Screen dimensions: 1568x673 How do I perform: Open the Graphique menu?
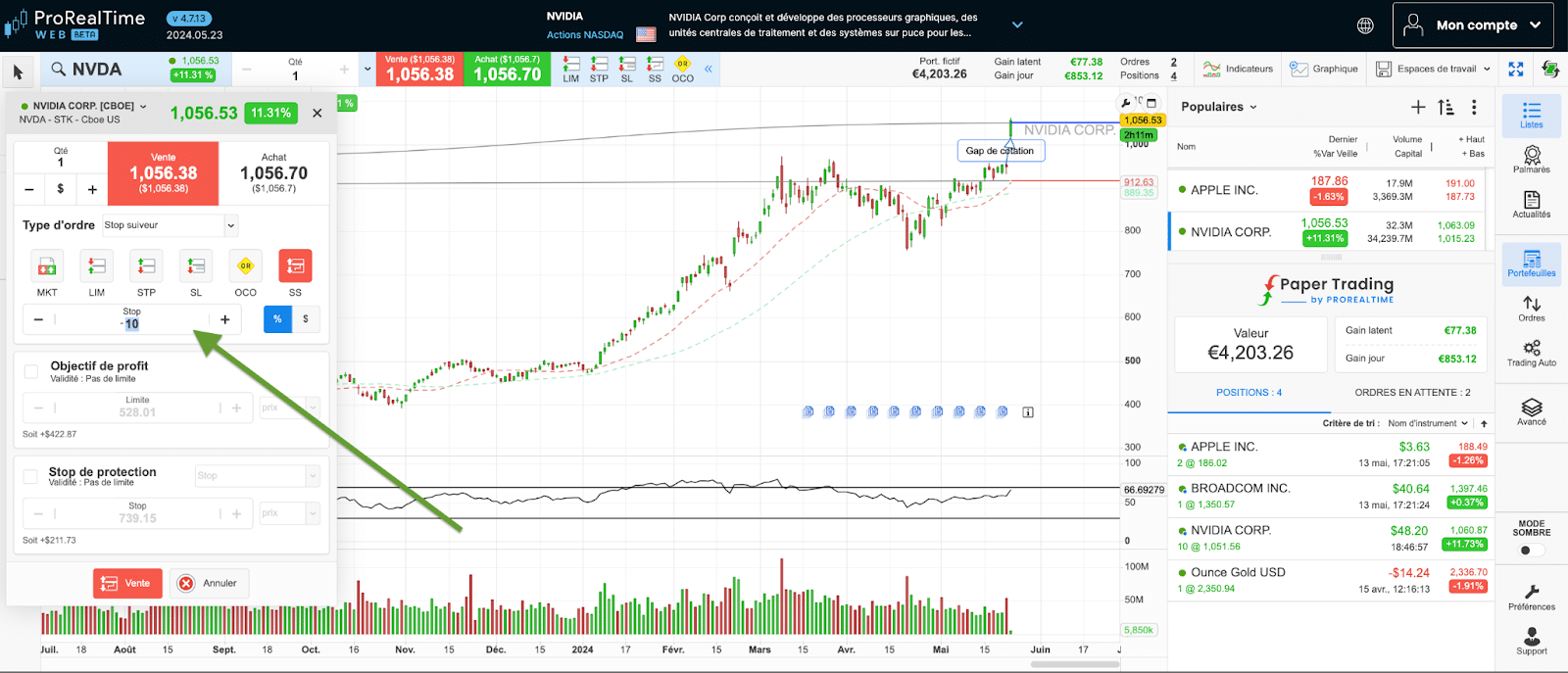tap(1324, 69)
